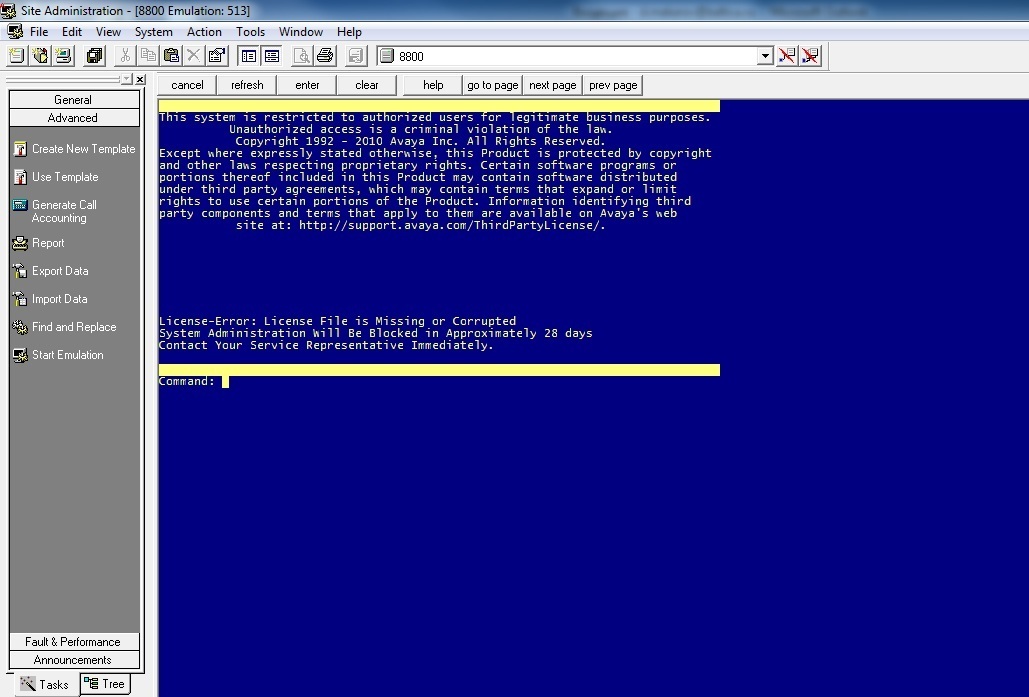Click the Site Administration title bar icon
Viewport: 1029px width, 697px height.
point(9,11)
